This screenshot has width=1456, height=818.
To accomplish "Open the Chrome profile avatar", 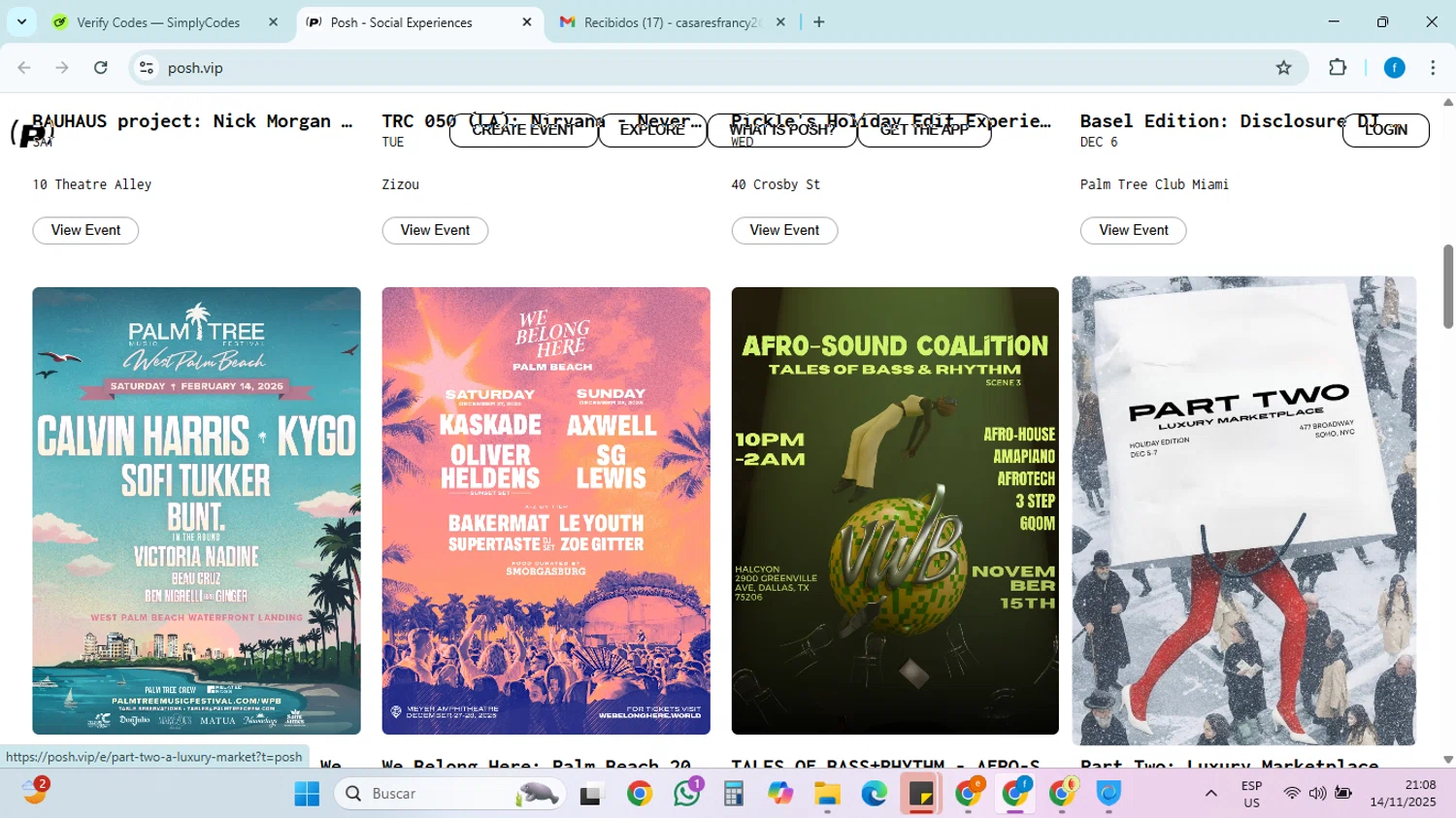I will (x=1395, y=68).
